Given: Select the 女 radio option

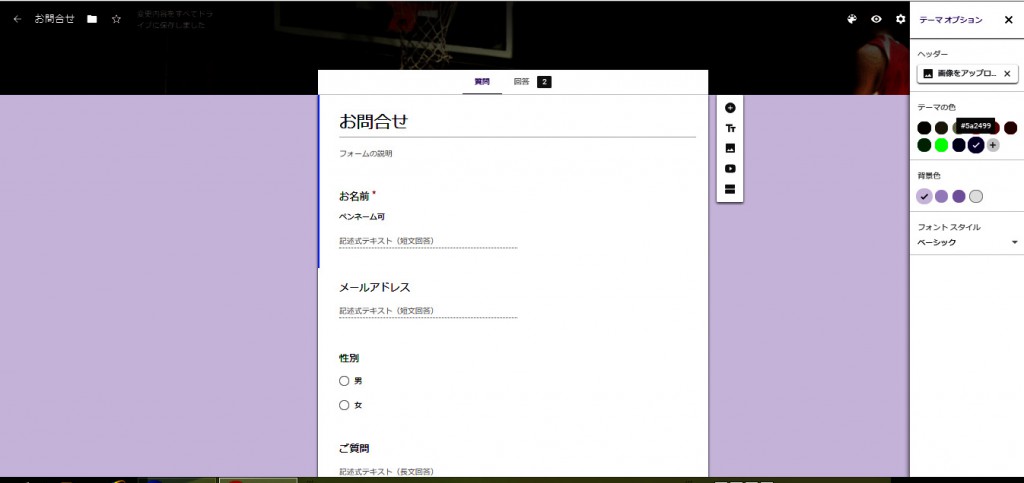Looking at the screenshot, I should [x=344, y=405].
